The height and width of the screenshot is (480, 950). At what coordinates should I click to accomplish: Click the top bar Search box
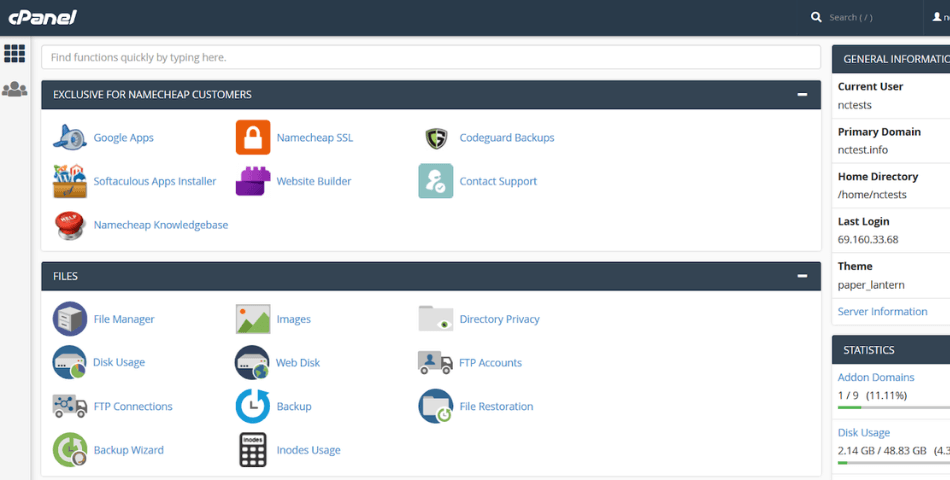point(865,17)
